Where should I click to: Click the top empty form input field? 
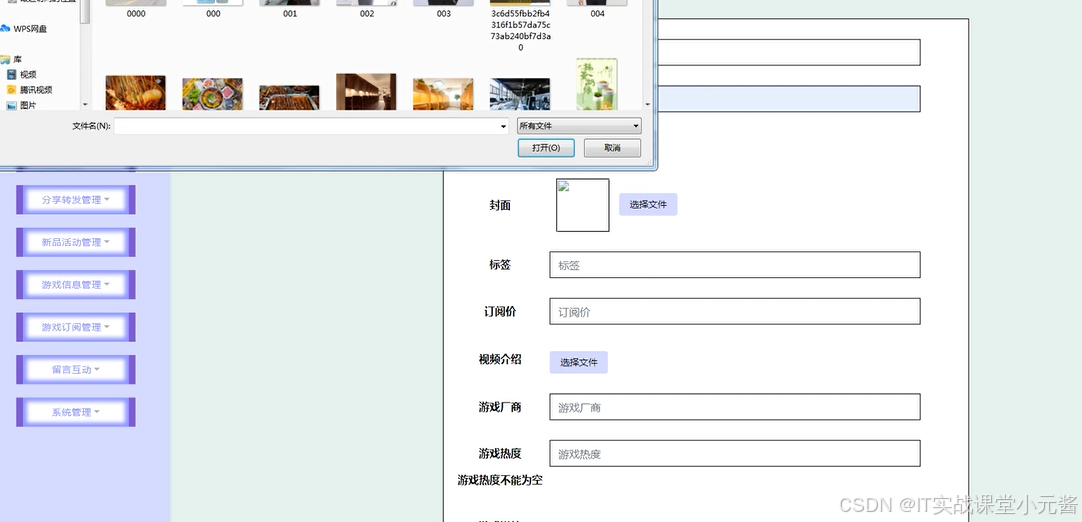coord(789,52)
